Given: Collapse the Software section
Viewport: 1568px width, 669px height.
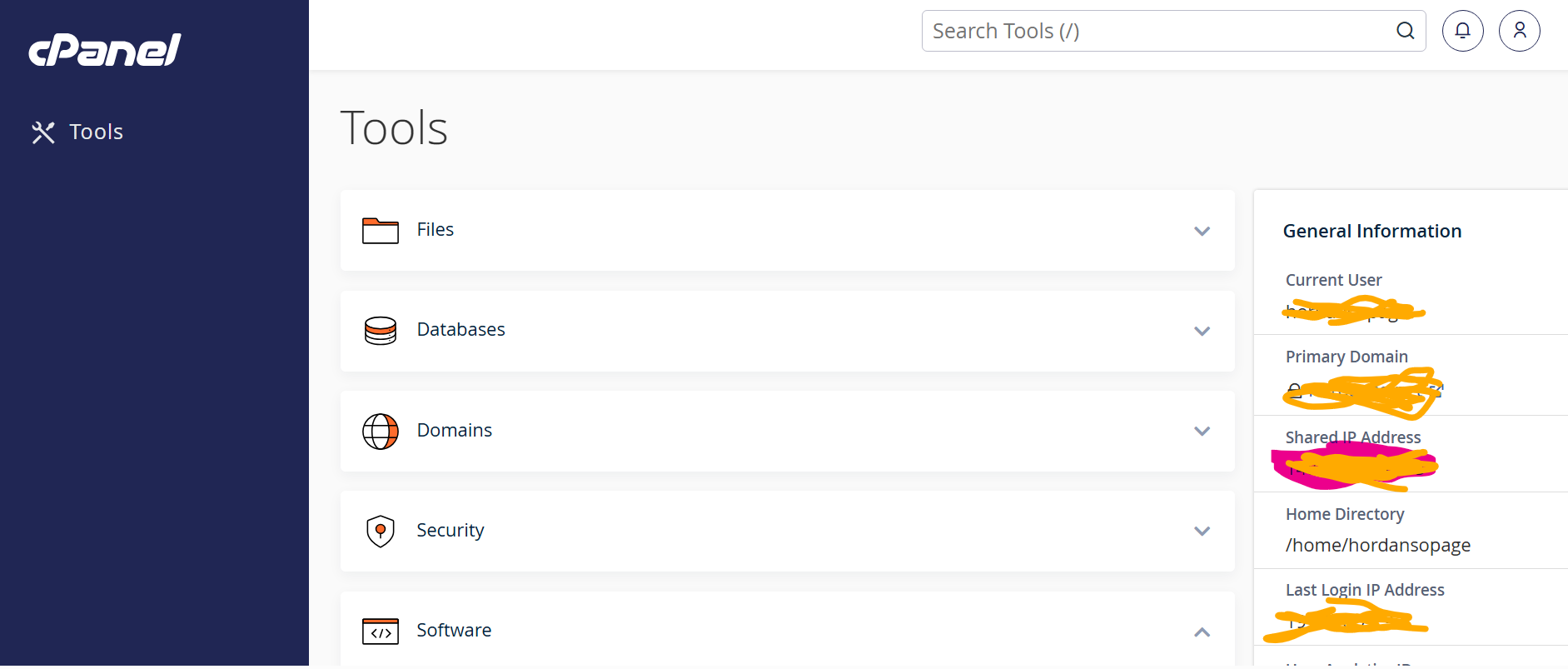Looking at the screenshot, I should pos(1202,632).
